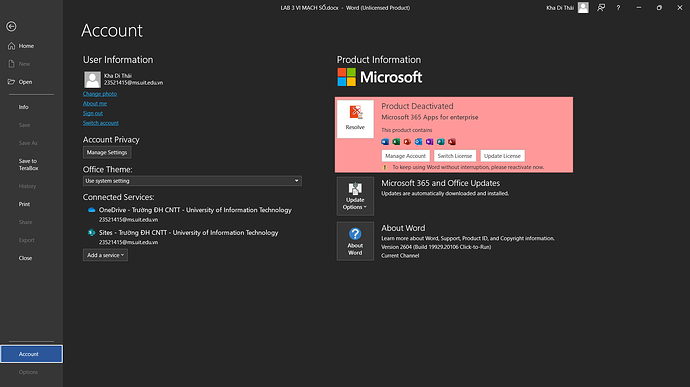The width and height of the screenshot is (690, 387).
Task: Go back using the circled arrow
Action: tap(11, 26)
